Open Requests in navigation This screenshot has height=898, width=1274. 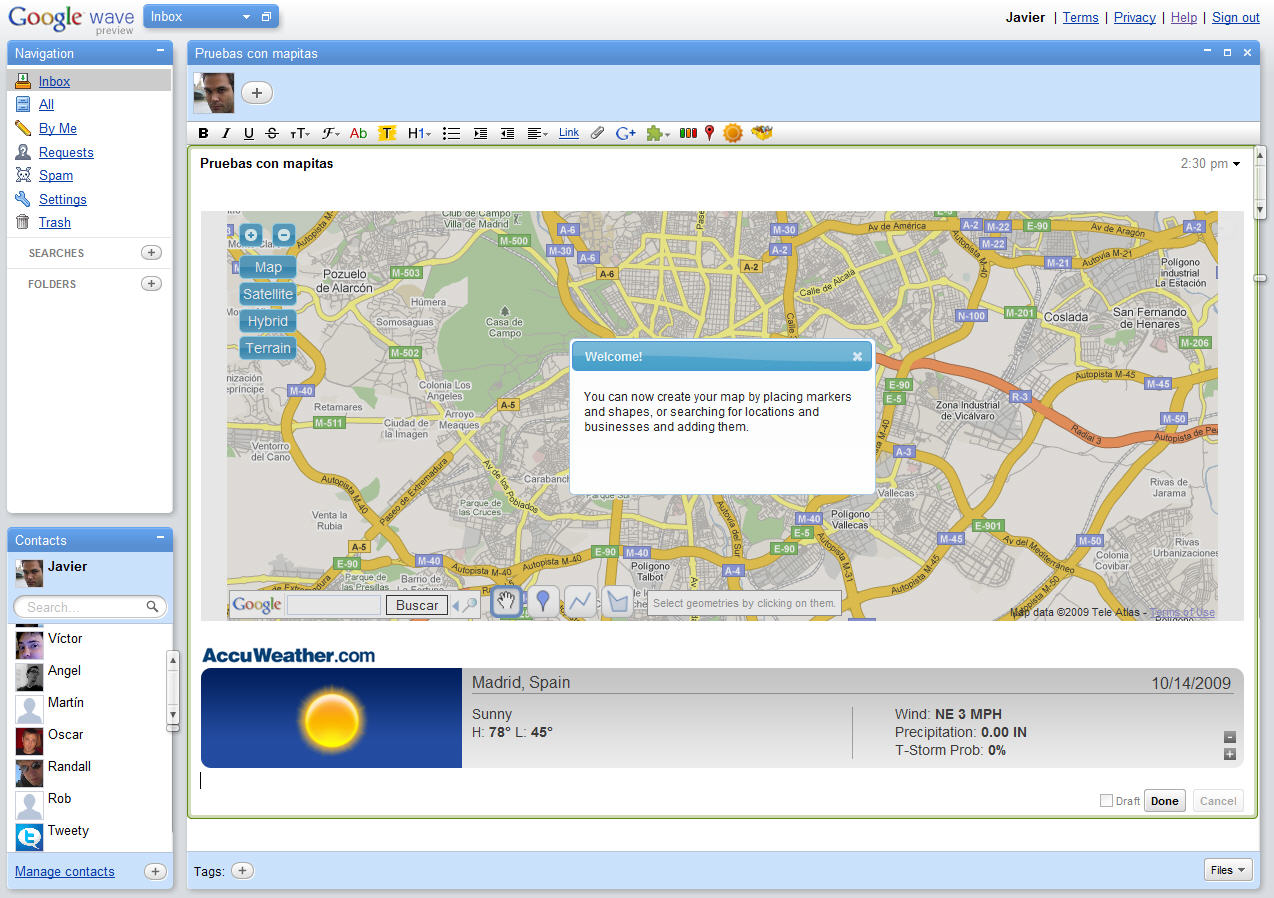66,152
